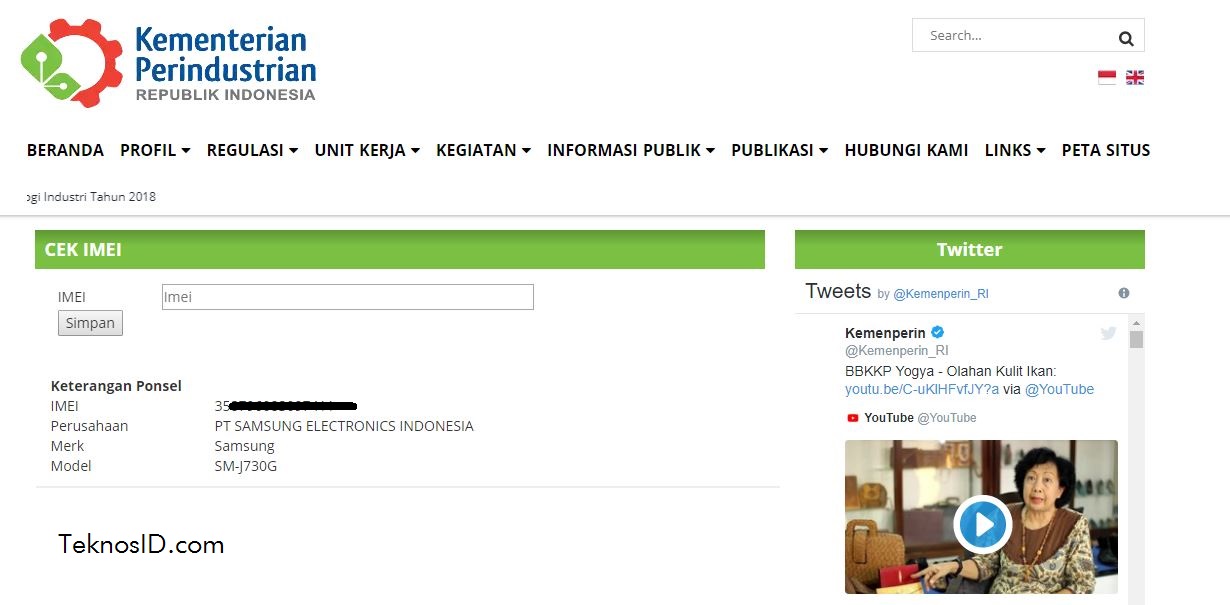Open the UNIT KERJA dropdown menu
The height and width of the screenshot is (605, 1230).
(x=367, y=150)
